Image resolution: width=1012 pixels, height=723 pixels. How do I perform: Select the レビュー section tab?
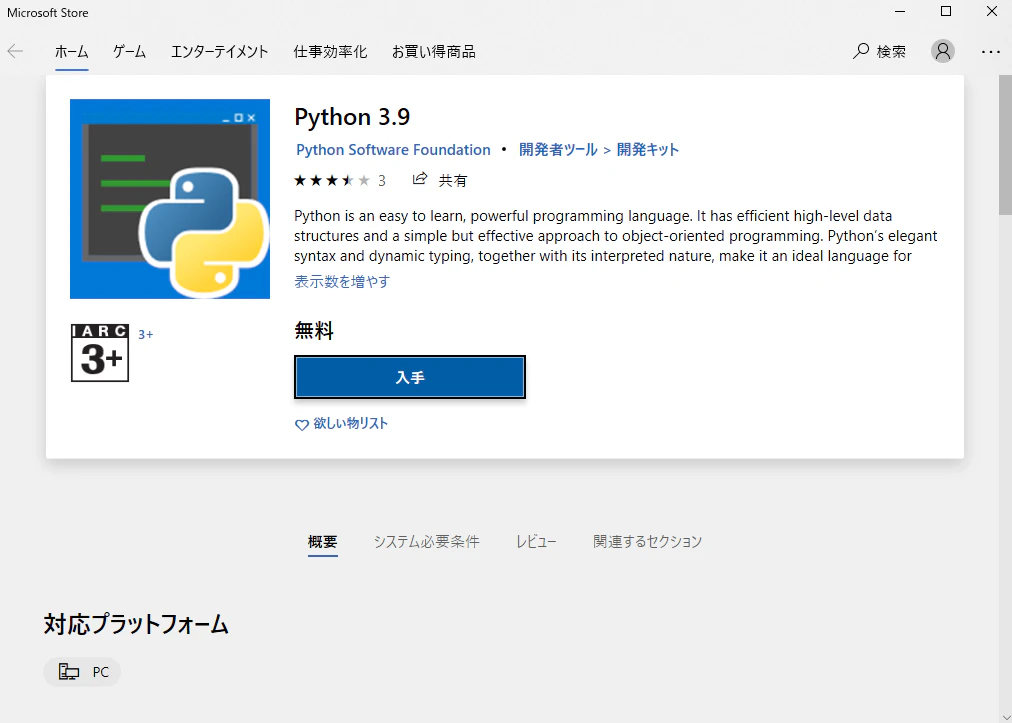(x=536, y=542)
